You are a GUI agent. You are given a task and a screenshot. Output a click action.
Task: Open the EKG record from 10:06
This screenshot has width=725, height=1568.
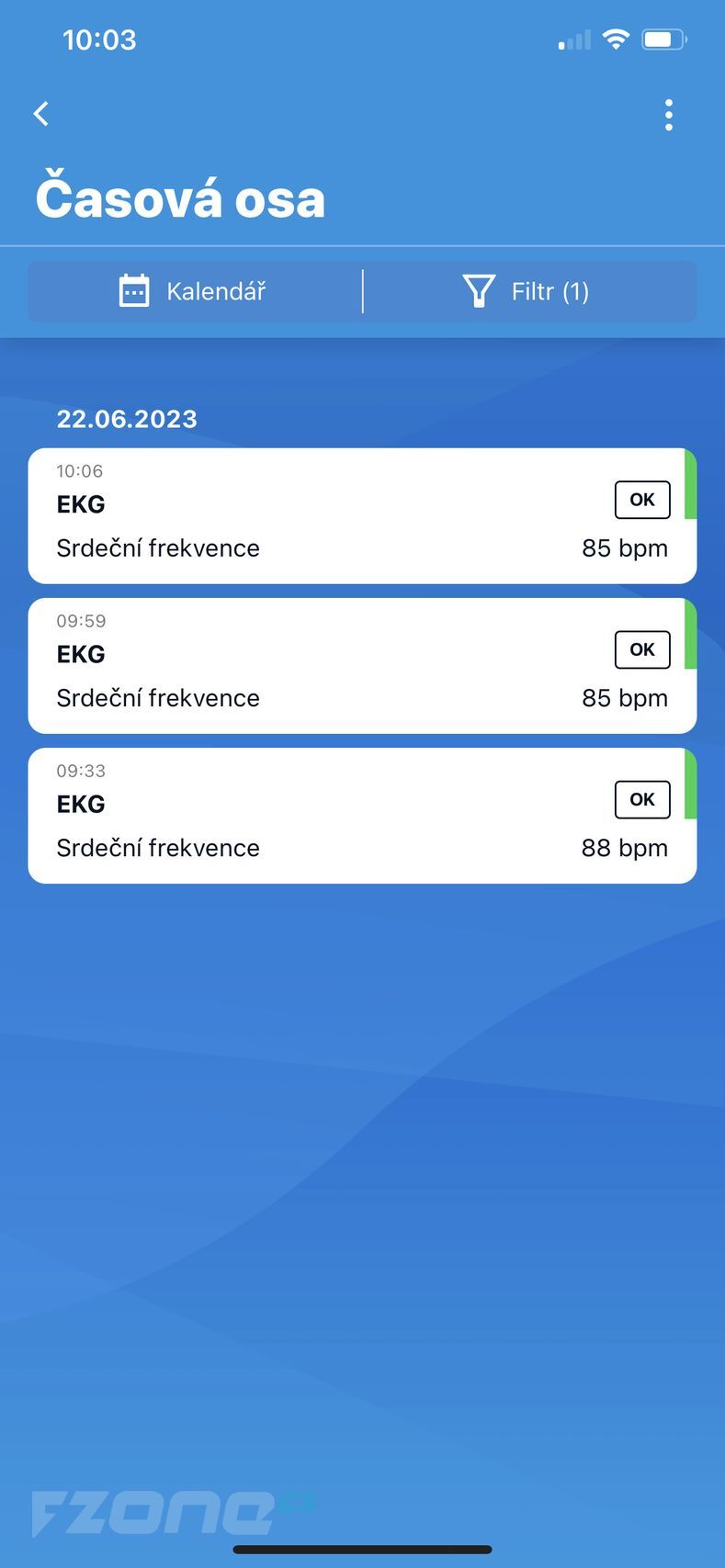click(x=362, y=515)
